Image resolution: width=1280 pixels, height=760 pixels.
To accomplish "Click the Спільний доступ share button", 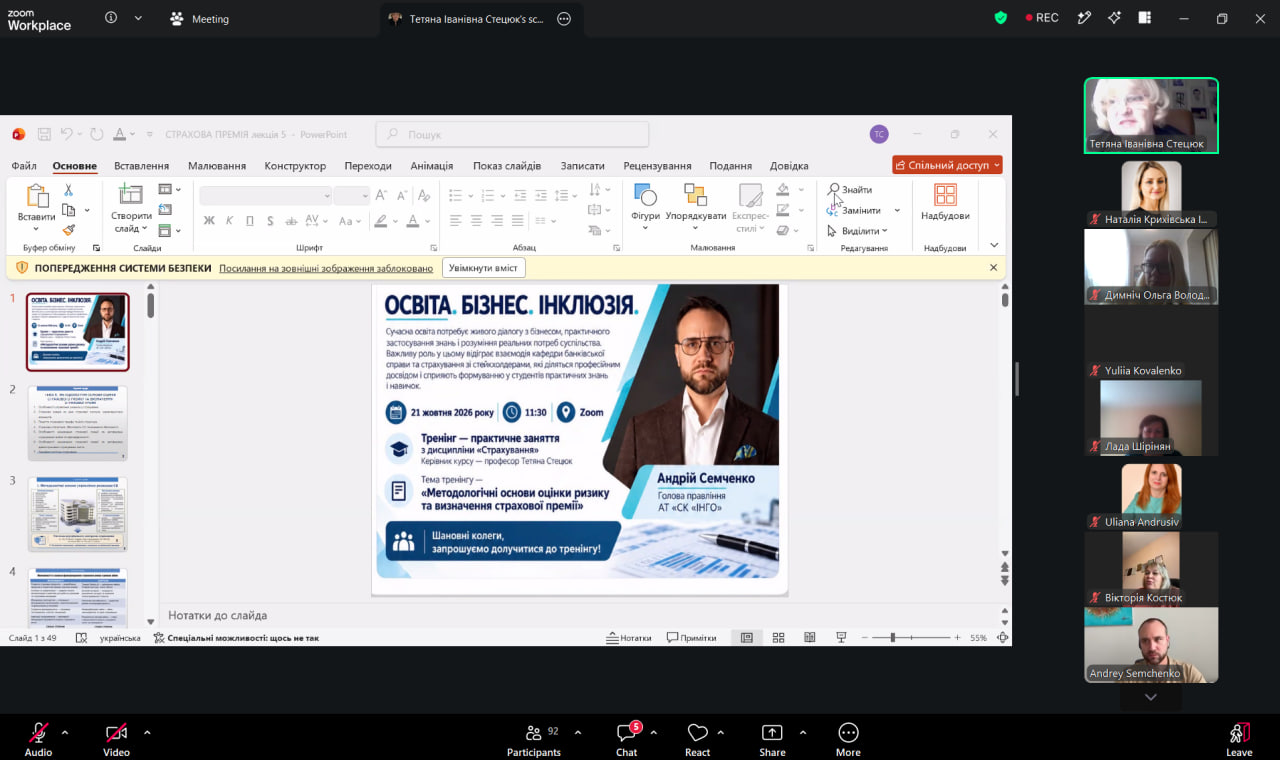I will coord(947,165).
